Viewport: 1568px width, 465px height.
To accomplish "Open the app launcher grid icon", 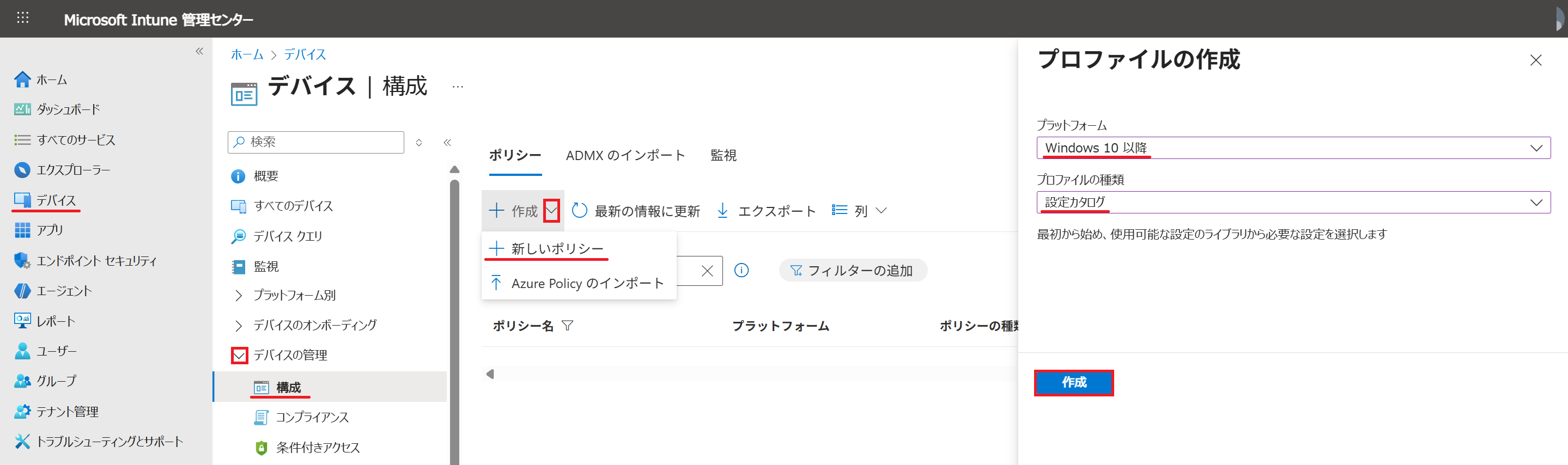I will [x=22, y=17].
